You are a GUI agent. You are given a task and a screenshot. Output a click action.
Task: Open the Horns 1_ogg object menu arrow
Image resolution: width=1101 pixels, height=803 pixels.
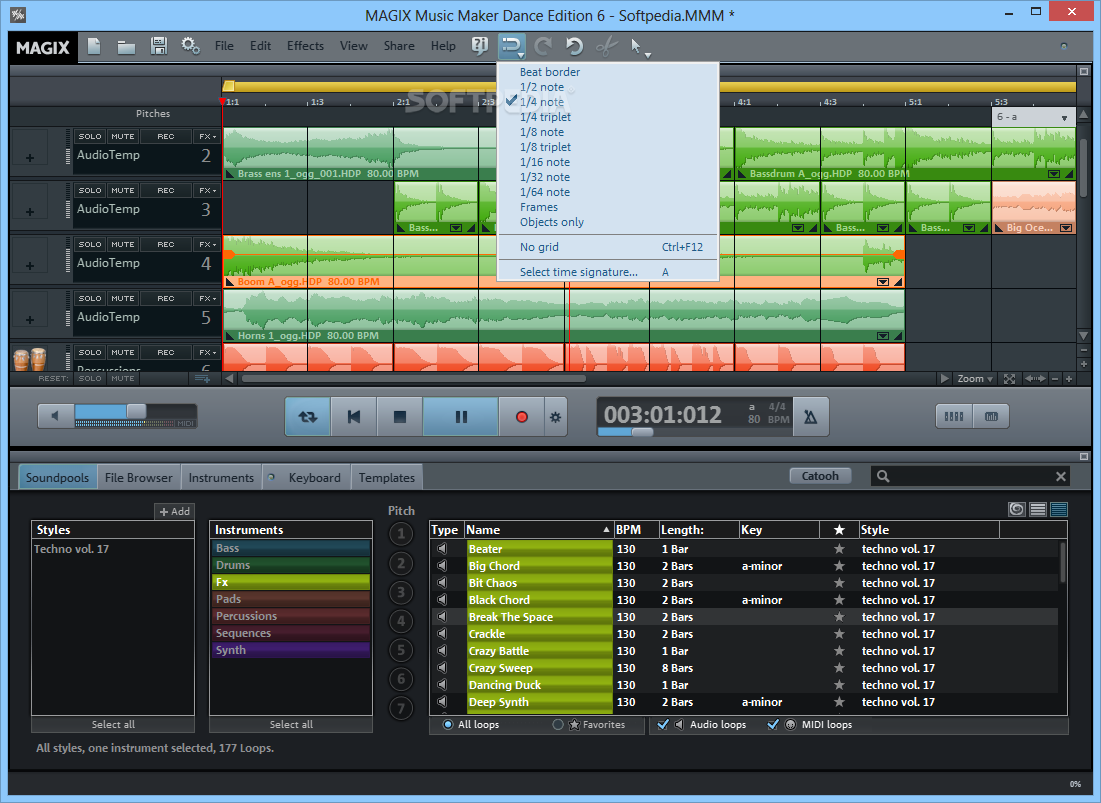[883, 336]
